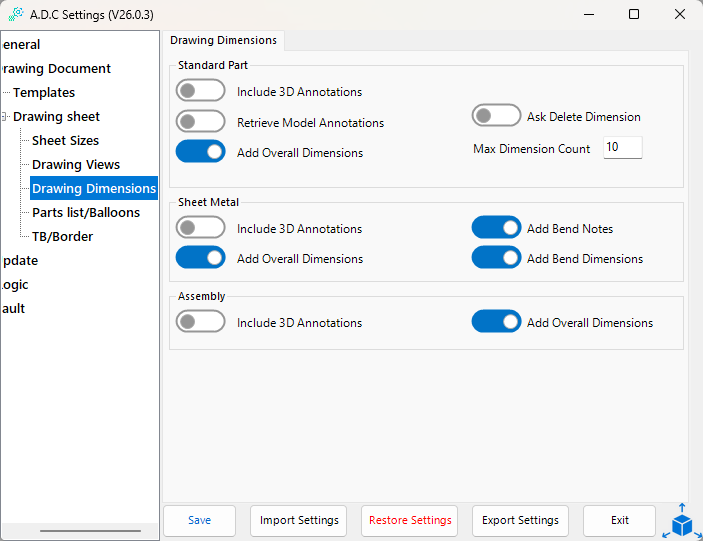Click the blue 3D cube icon
The height and width of the screenshot is (541, 703).
coord(682,524)
